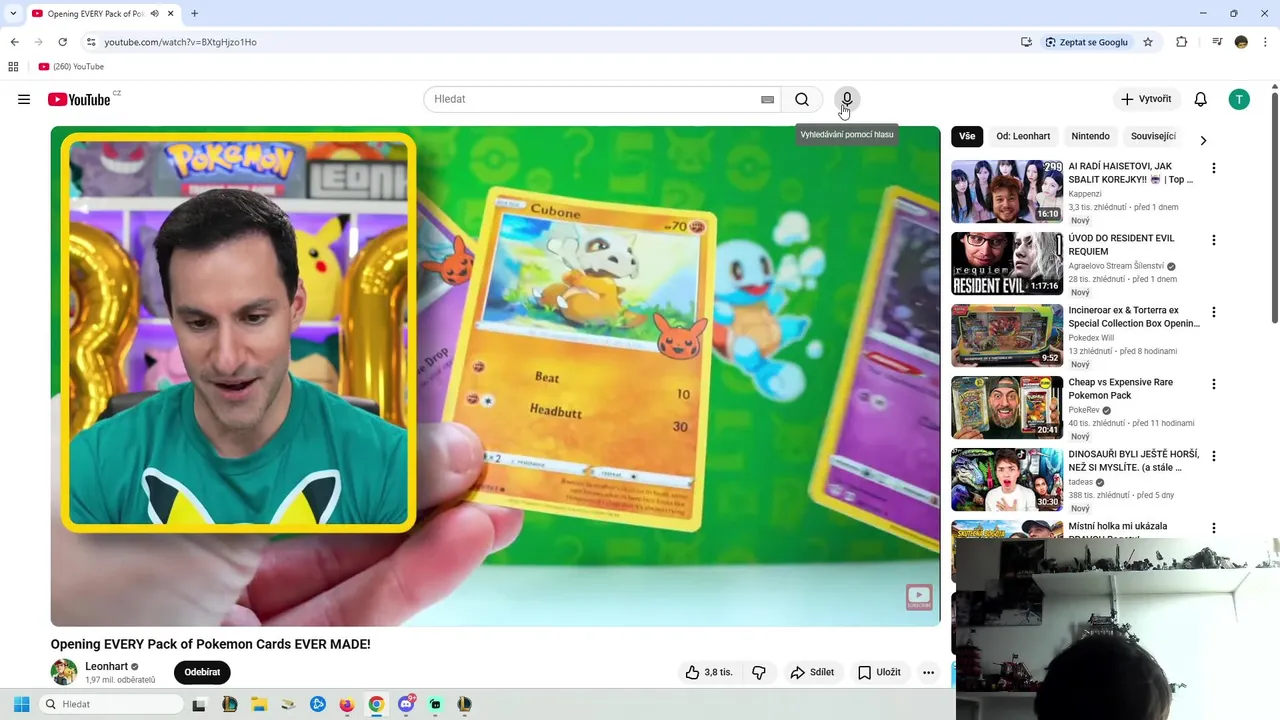Viewport: 1280px width, 720px height.
Task: Install app icon in address bar
Action: pyautogui.click(x=1026, y=42)
